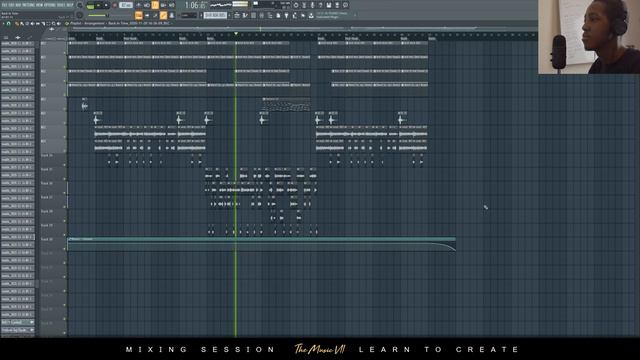Click the playlist horizontal scrollbar
Image resolution: width=640 pixels, height=360 pixels.
coord(273,29)
